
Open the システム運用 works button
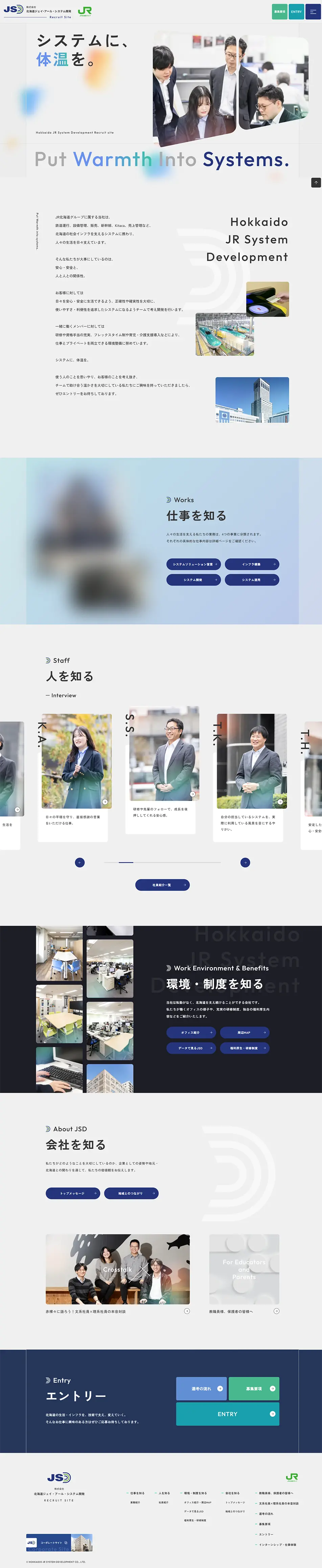(x=252, y=580)
